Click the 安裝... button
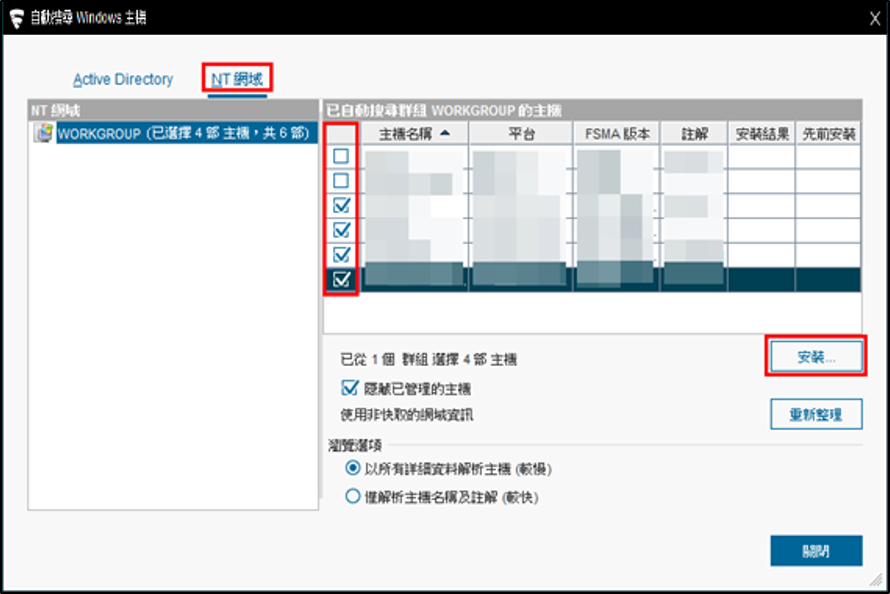The width and height of the screenshot is (890, 594). [816, 357]
